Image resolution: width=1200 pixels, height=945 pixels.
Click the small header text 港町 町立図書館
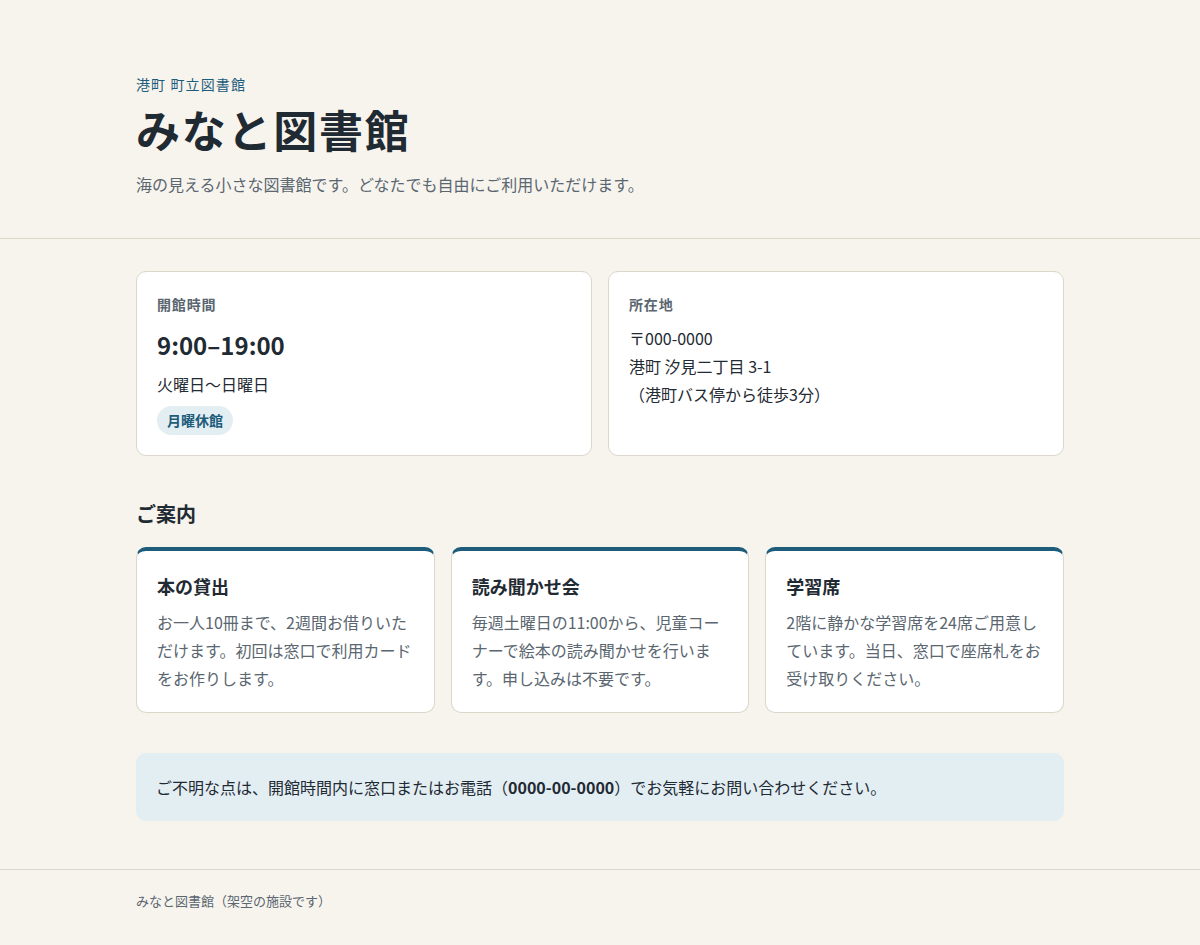tap(191, 86)
